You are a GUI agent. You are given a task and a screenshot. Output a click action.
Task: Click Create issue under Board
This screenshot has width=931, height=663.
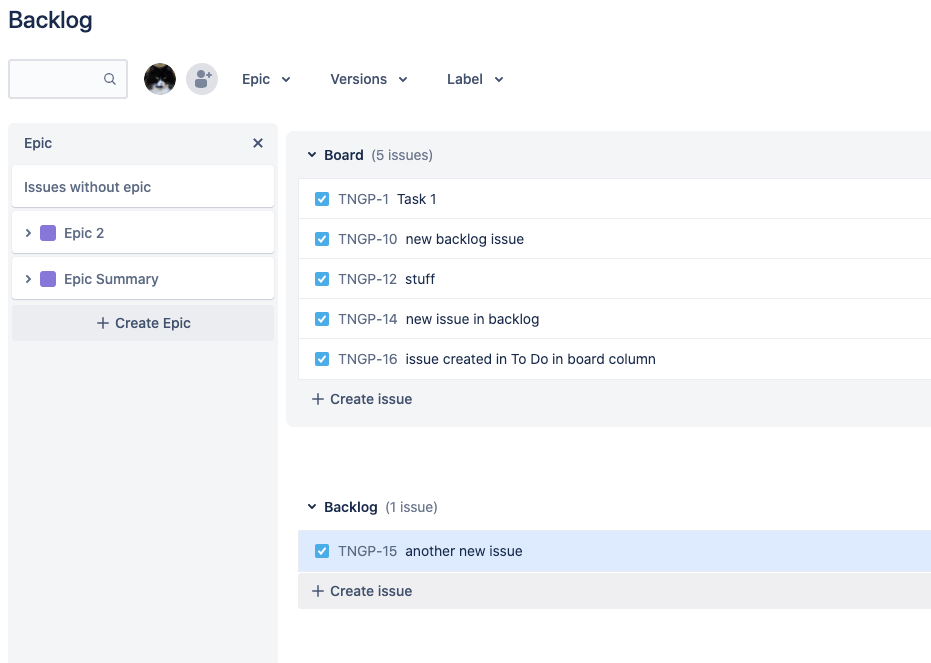[x=362, y=399]
